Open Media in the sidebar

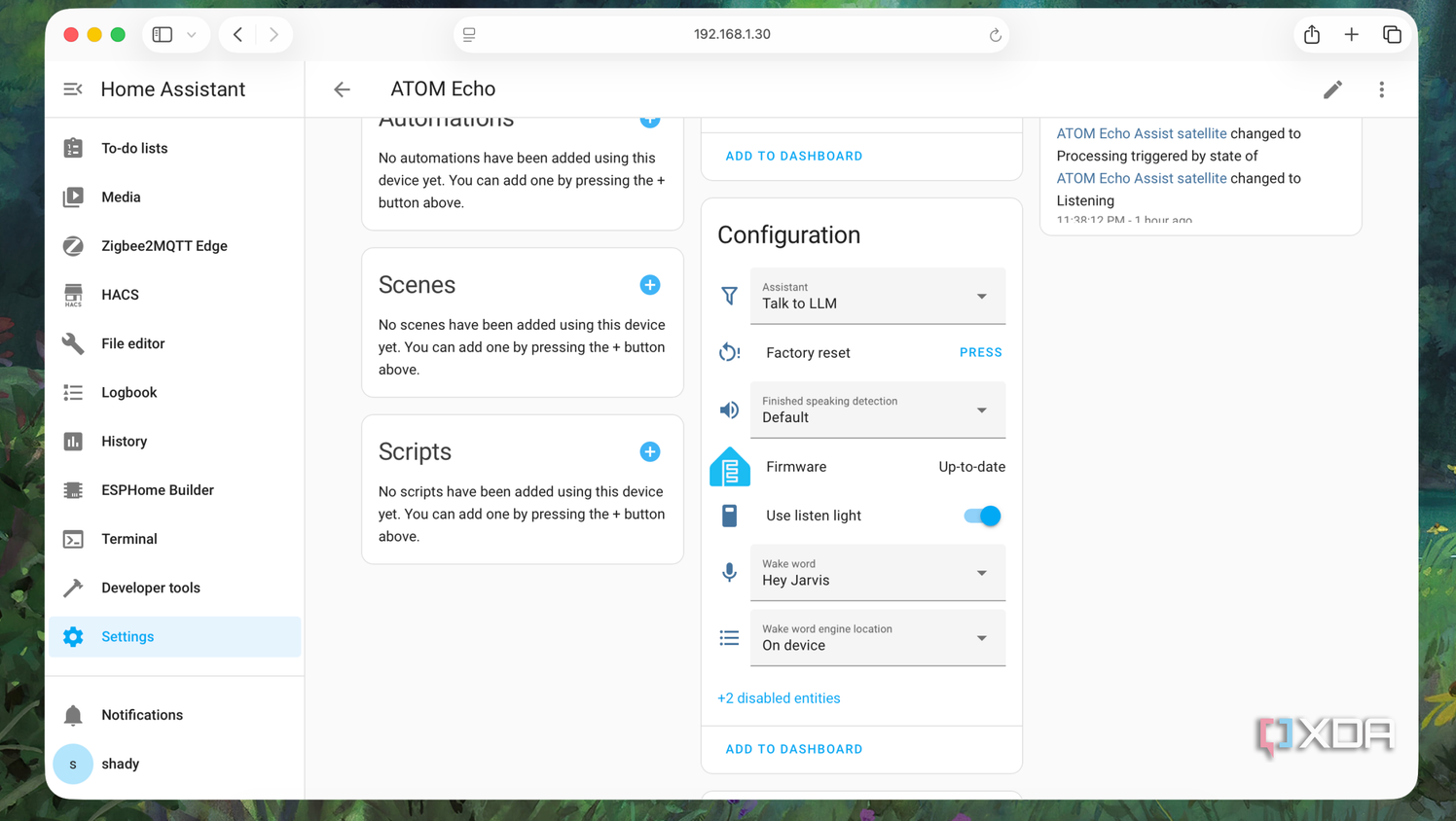point(175,196)
